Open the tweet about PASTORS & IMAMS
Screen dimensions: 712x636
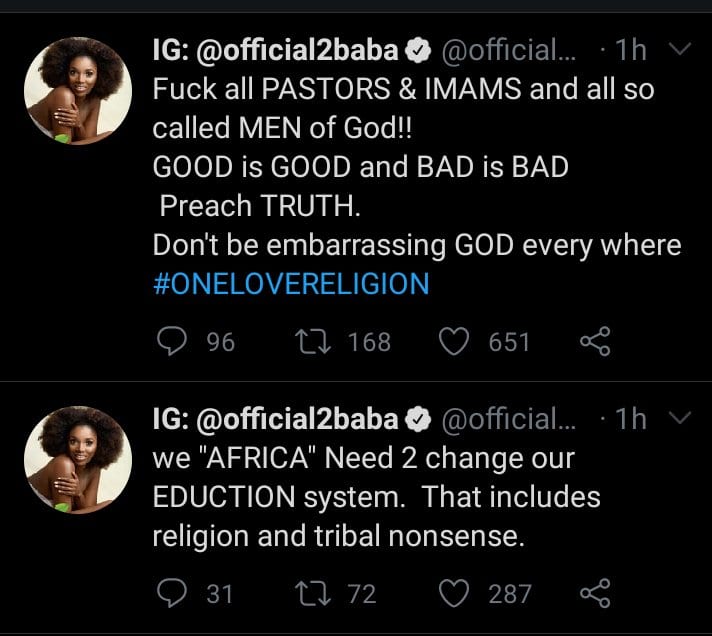pos(400,168)
